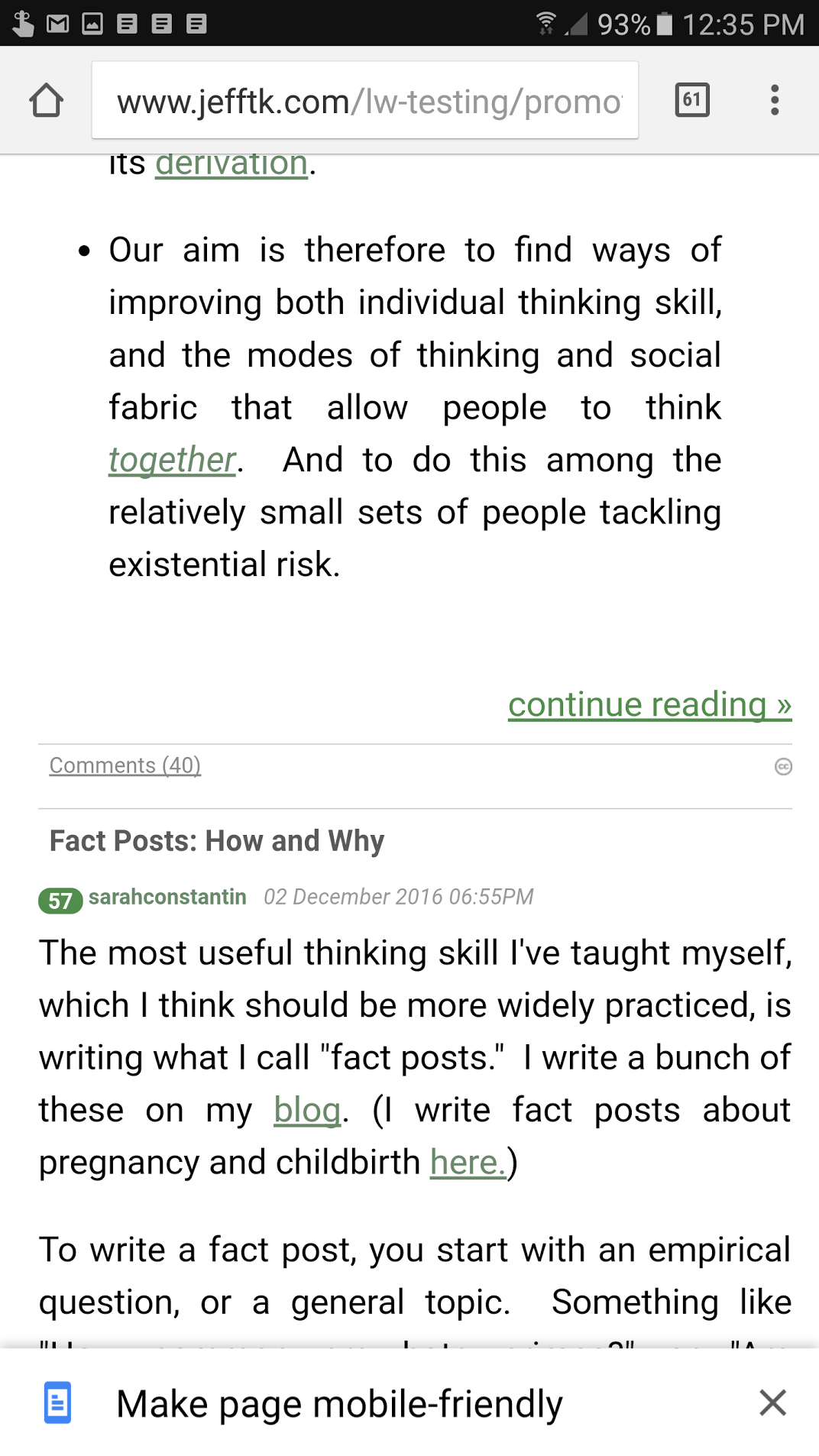The image size is (819, 1456).
Task: Tap the document icon in mobile-friendly banner
Action: tap(57, 1403)
